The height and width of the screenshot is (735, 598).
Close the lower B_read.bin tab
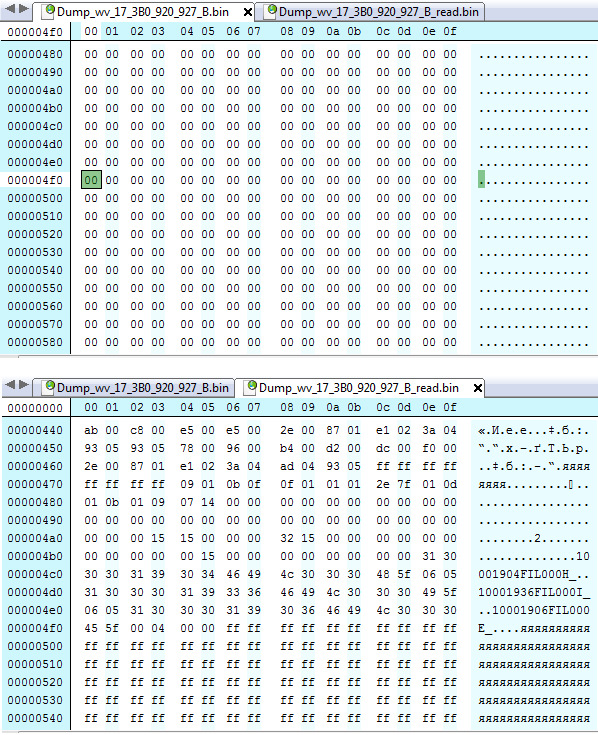(x=478, y=388)
